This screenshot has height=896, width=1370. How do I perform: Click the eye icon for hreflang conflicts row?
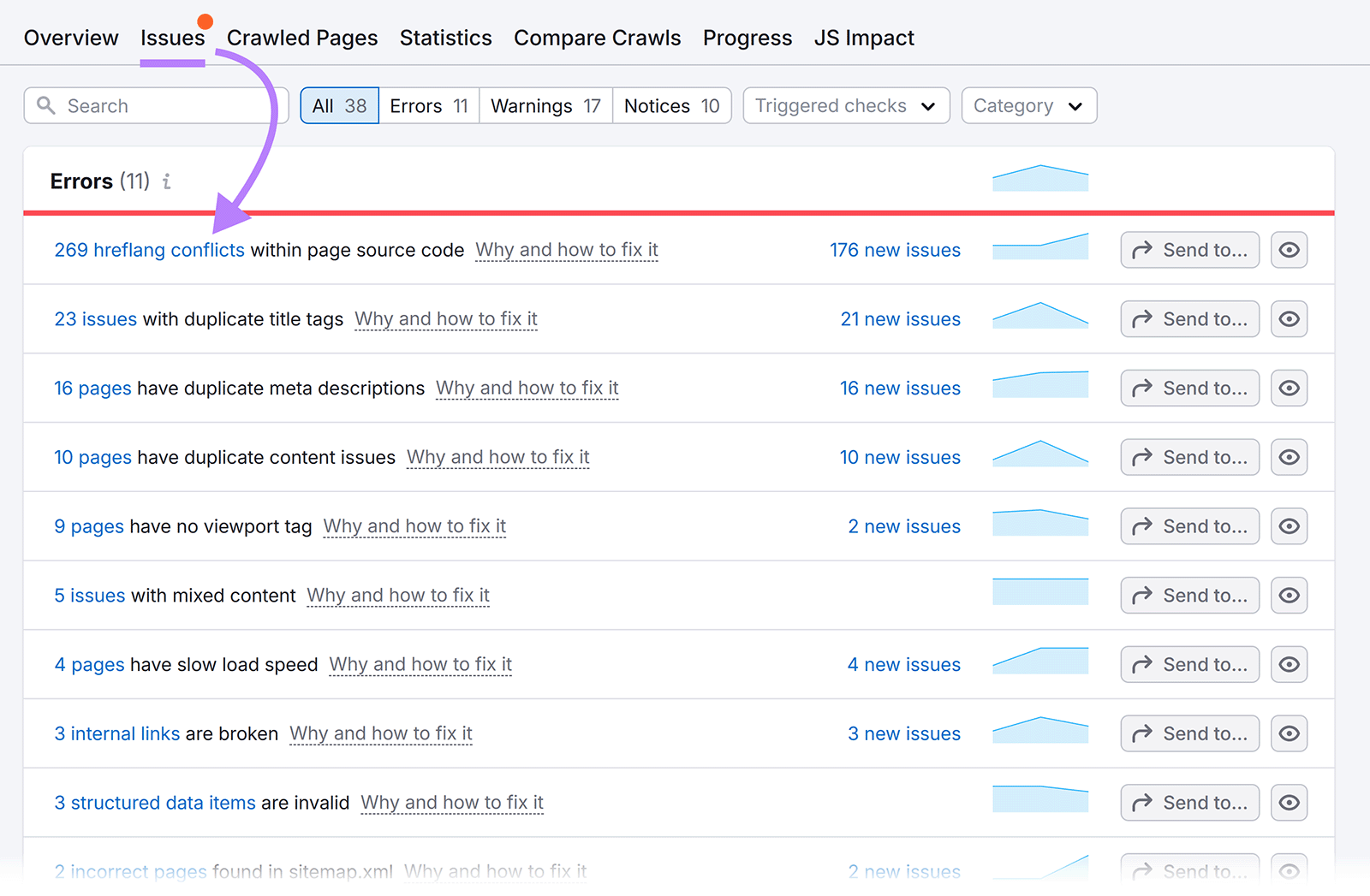[x=1289, y=249]
